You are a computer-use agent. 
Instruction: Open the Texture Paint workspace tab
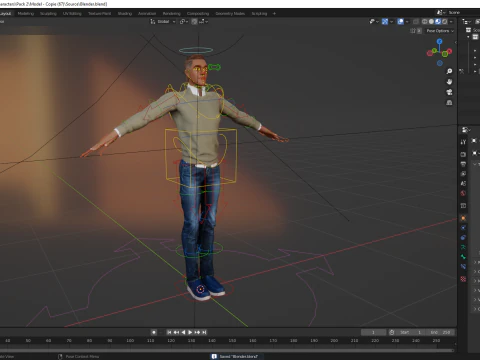coord(99,13)
